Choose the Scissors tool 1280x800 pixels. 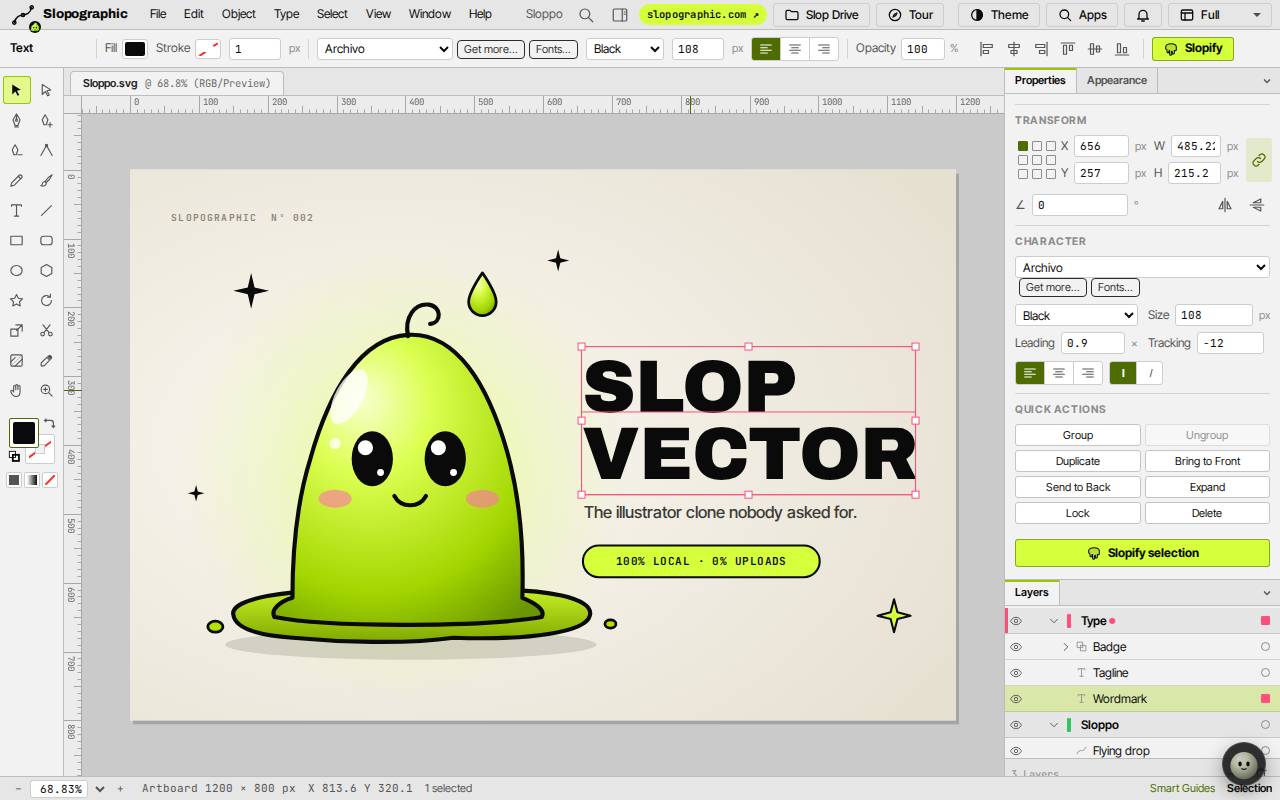coord(46,330)
